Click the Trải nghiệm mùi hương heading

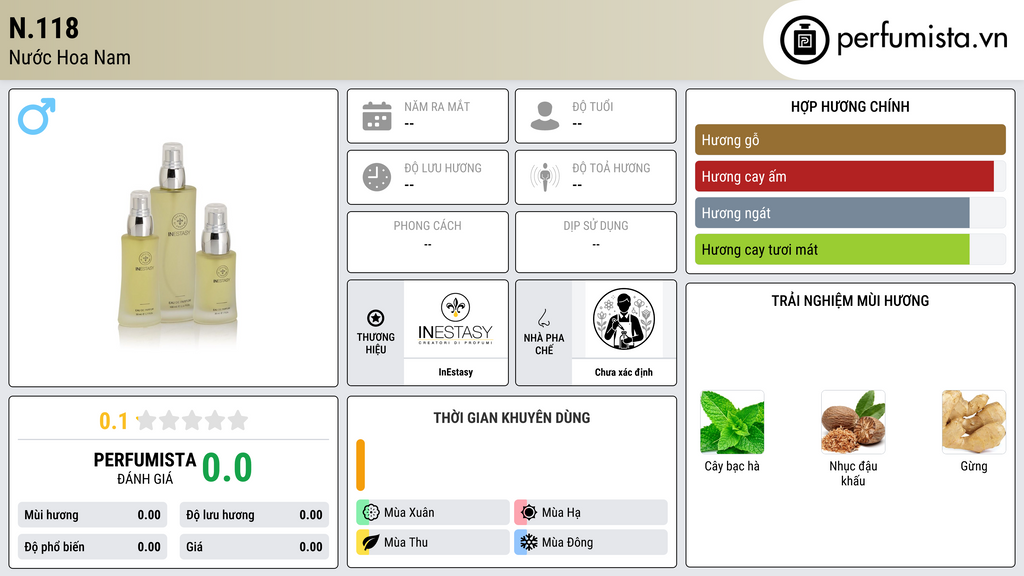850,300
